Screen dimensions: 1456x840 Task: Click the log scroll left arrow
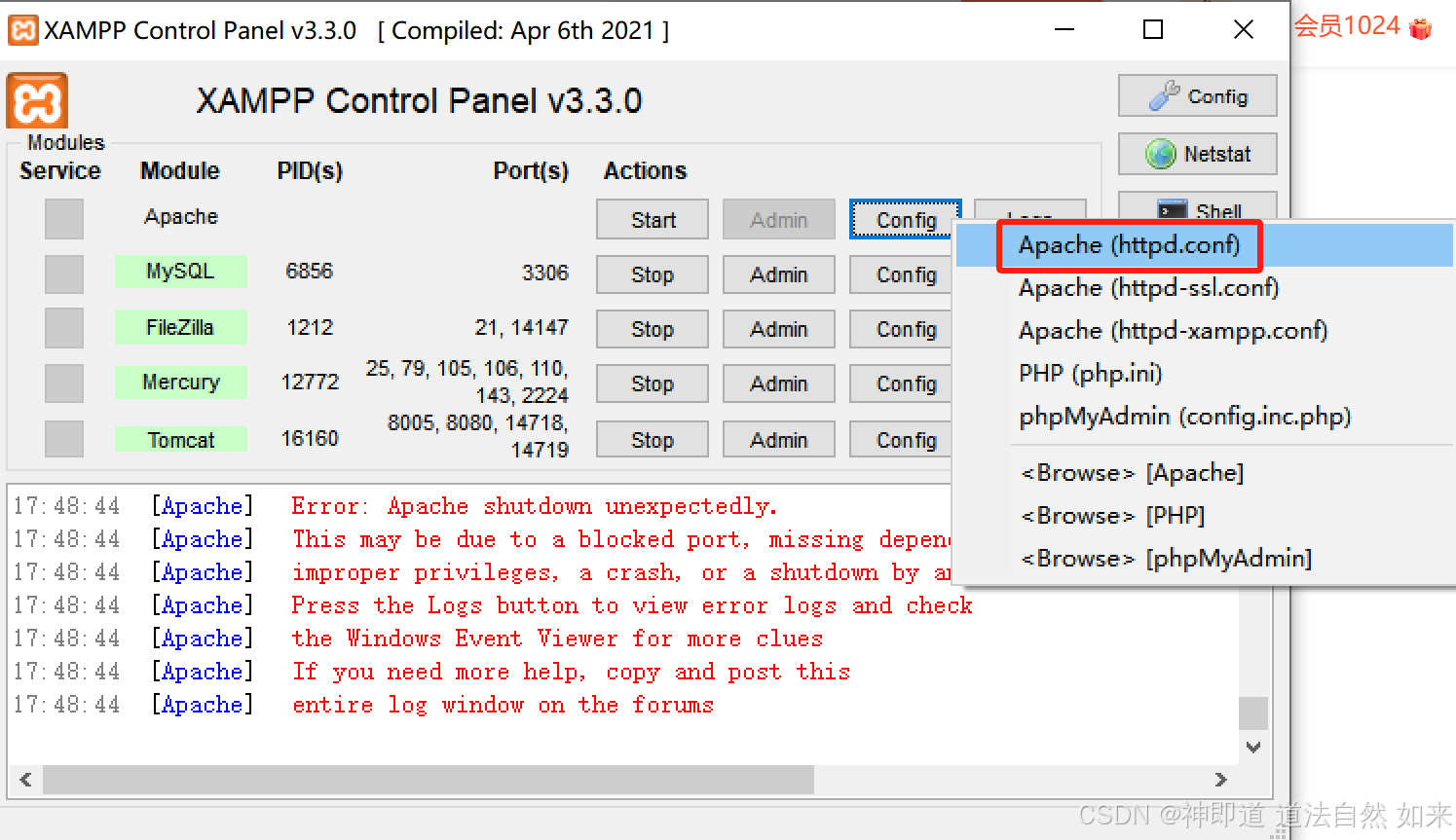25,780
